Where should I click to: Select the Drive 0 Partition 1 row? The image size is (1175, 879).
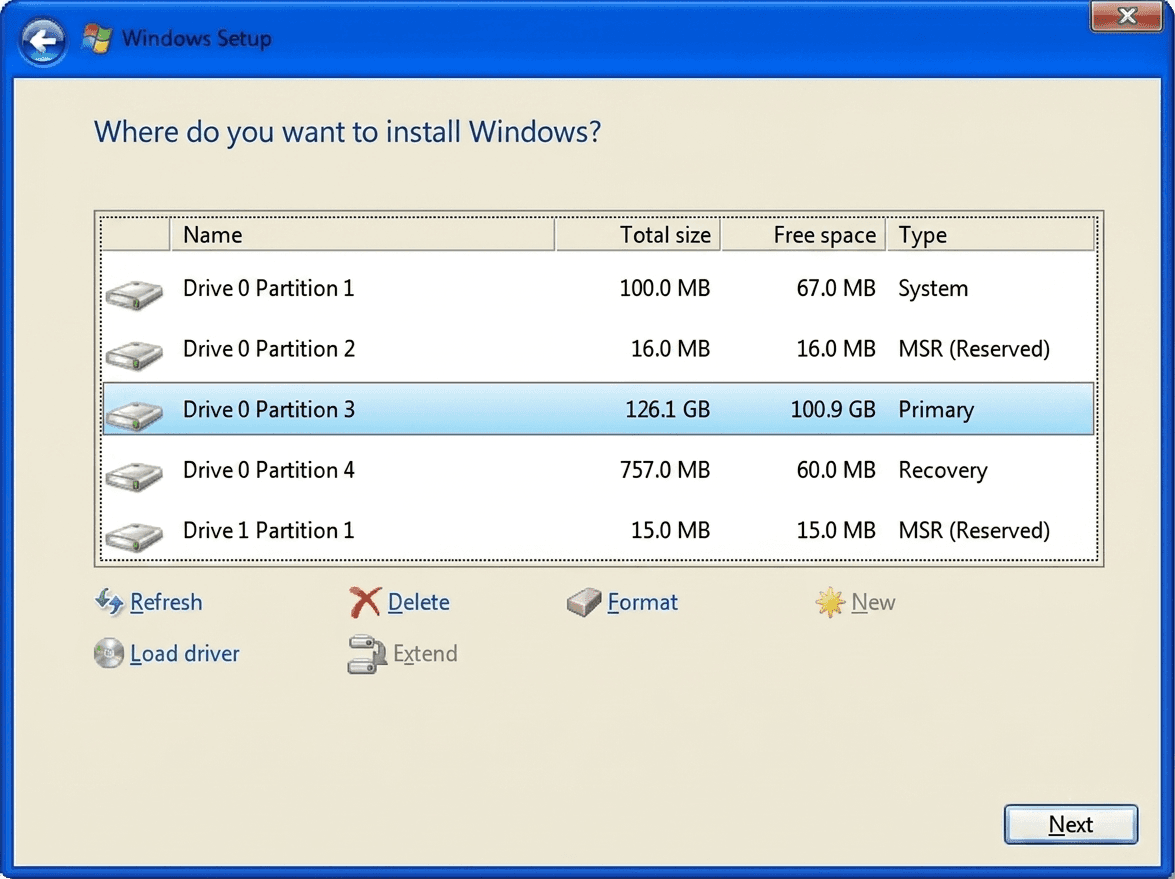[x=598, y=289]
